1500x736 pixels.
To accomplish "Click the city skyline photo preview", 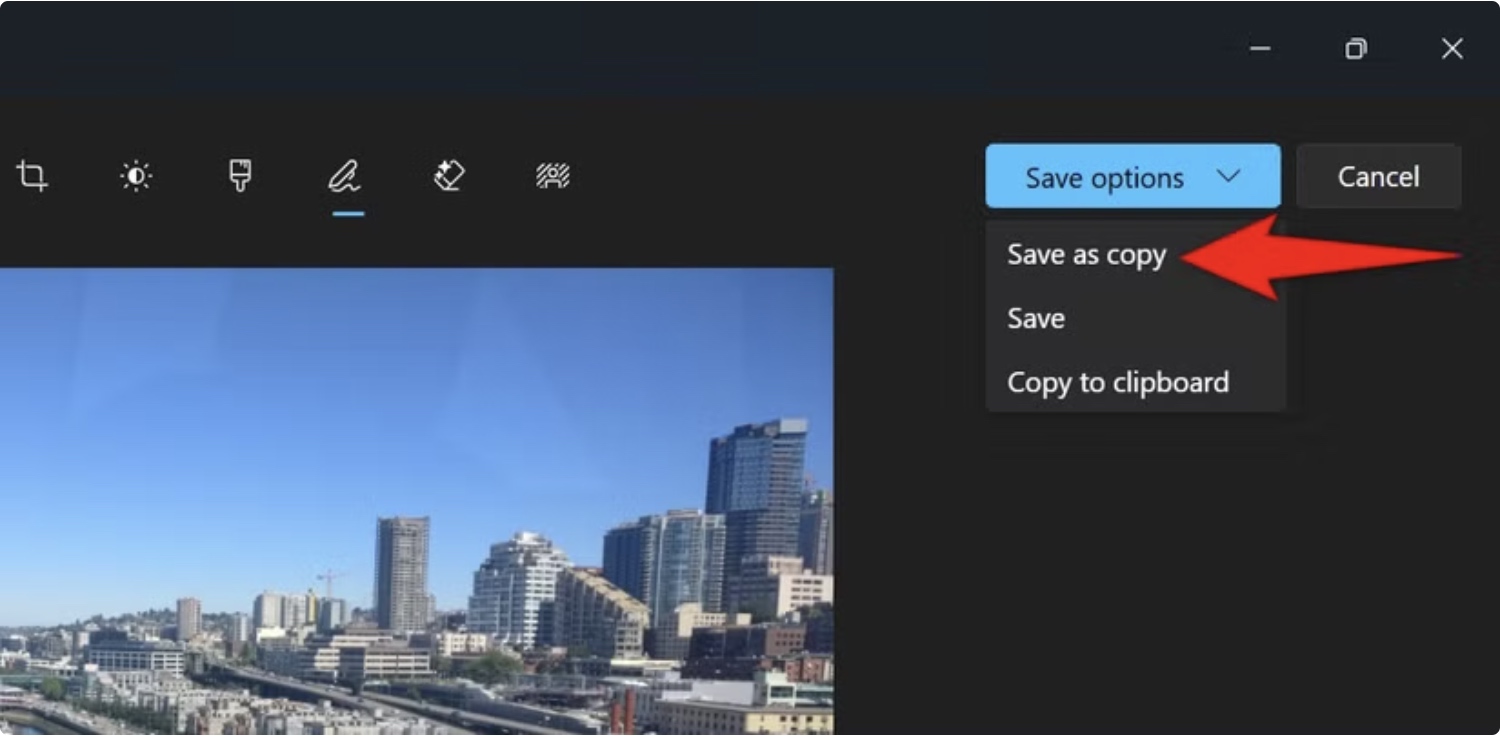I will pos(417,501).
